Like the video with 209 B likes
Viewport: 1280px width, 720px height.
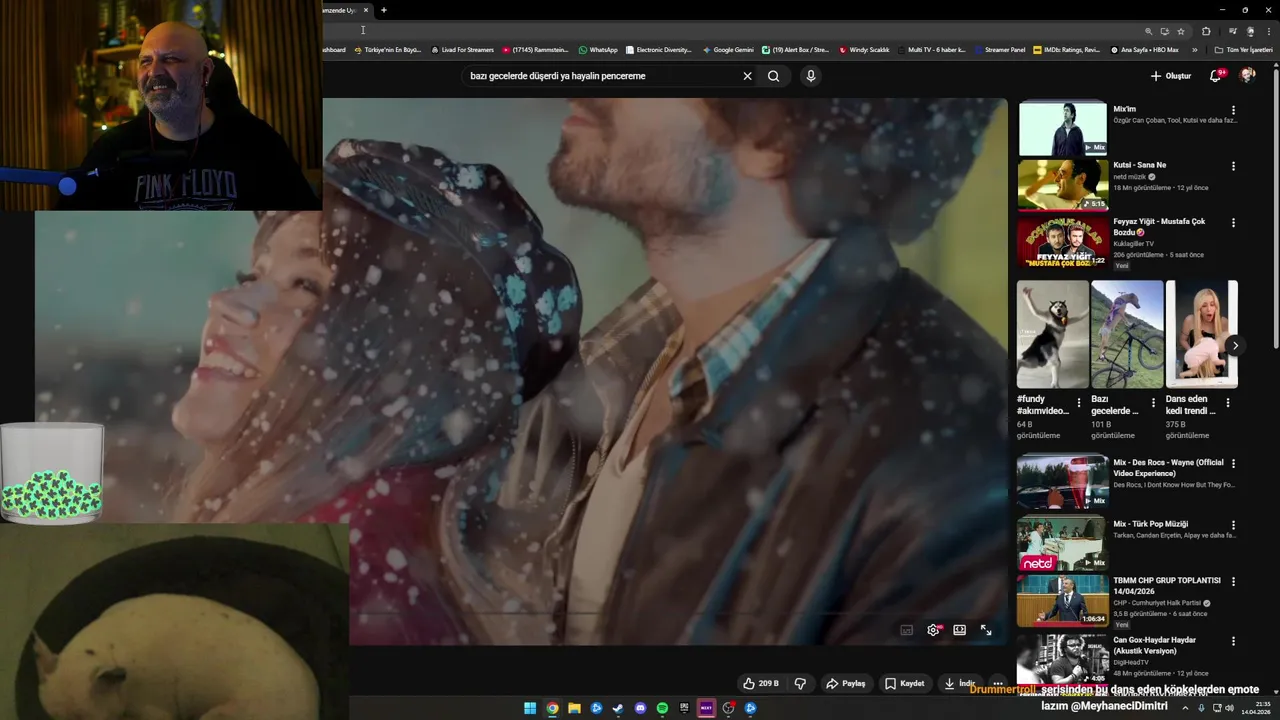pos(761,684)
